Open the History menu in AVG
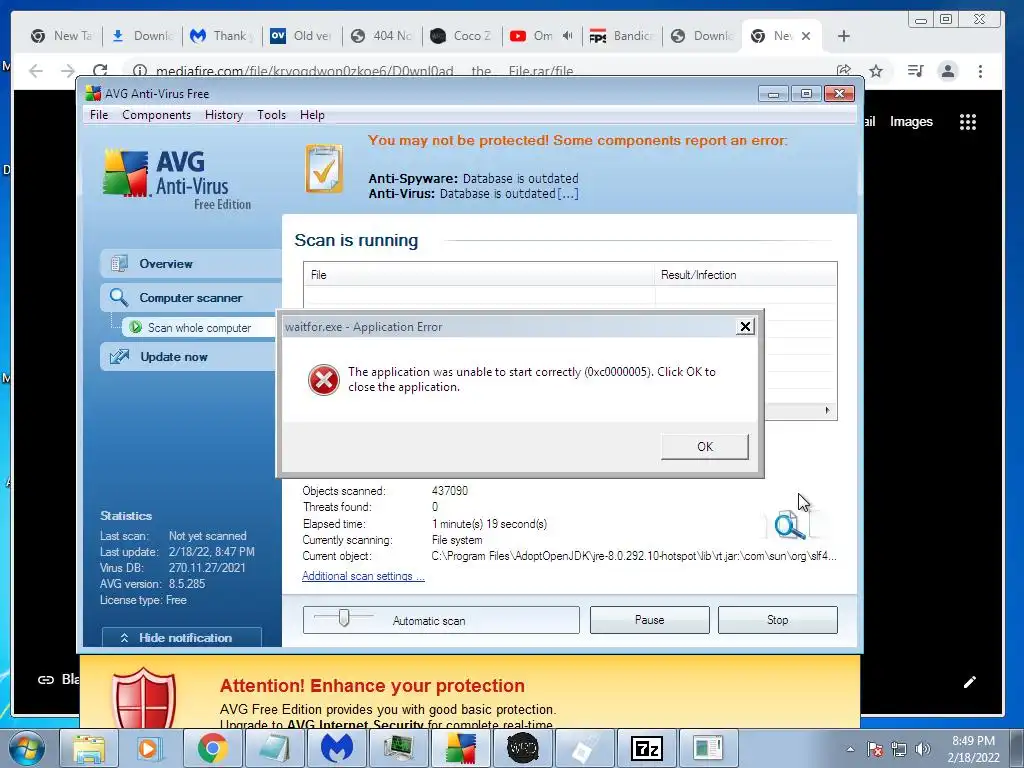The width and height of the screenshot is (1024, 768). coord(224,115)
